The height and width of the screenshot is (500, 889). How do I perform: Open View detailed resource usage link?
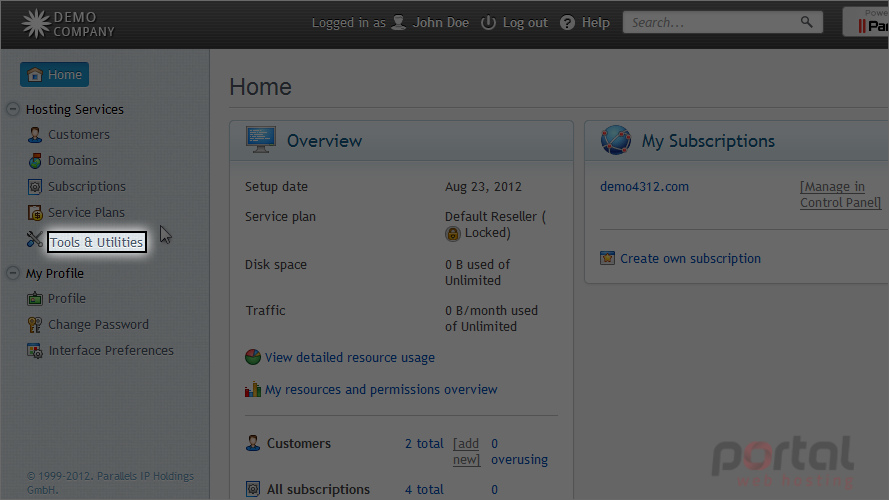[350, 358]
